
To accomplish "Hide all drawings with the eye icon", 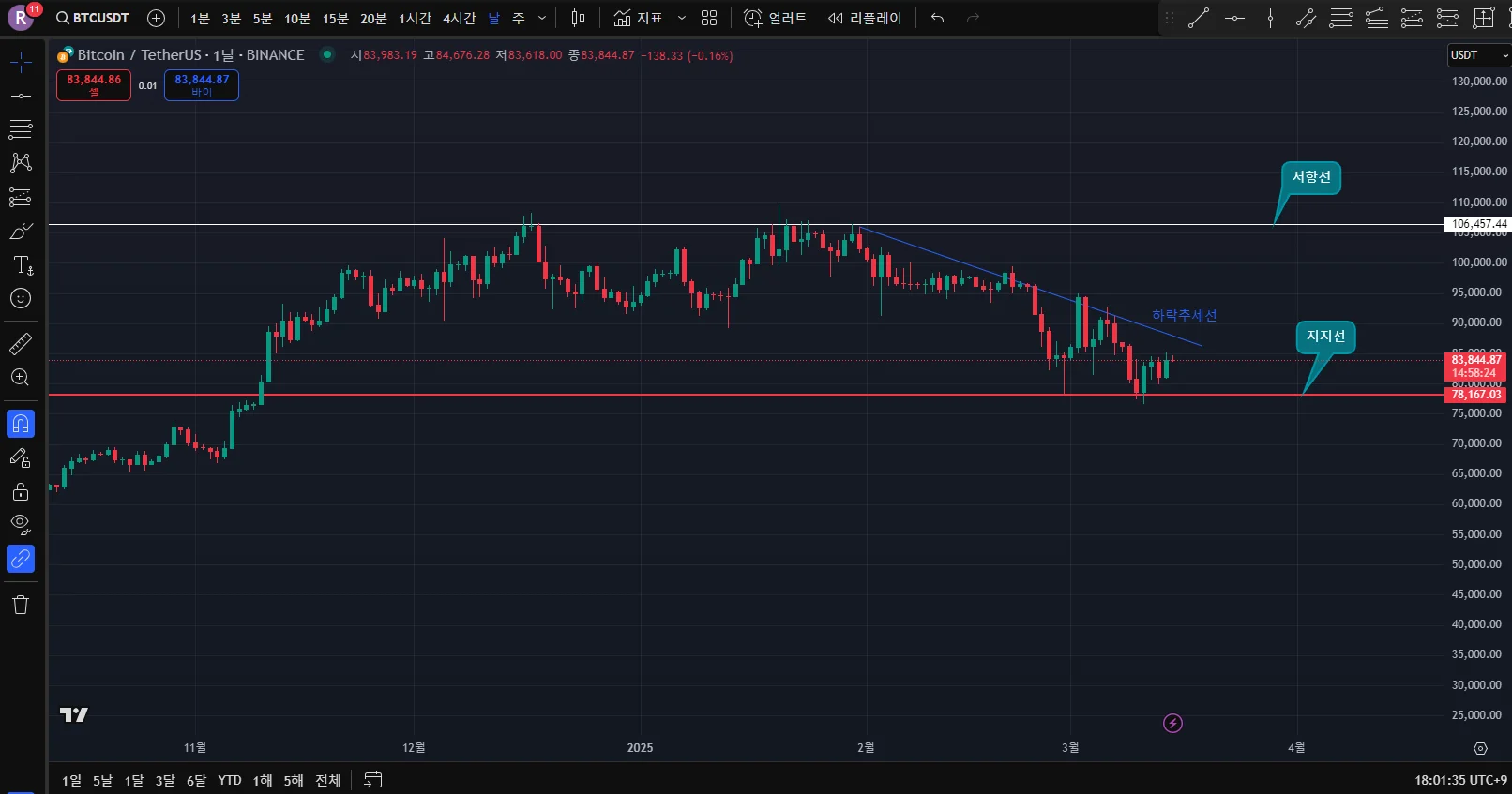I will [x=21, y=524].
